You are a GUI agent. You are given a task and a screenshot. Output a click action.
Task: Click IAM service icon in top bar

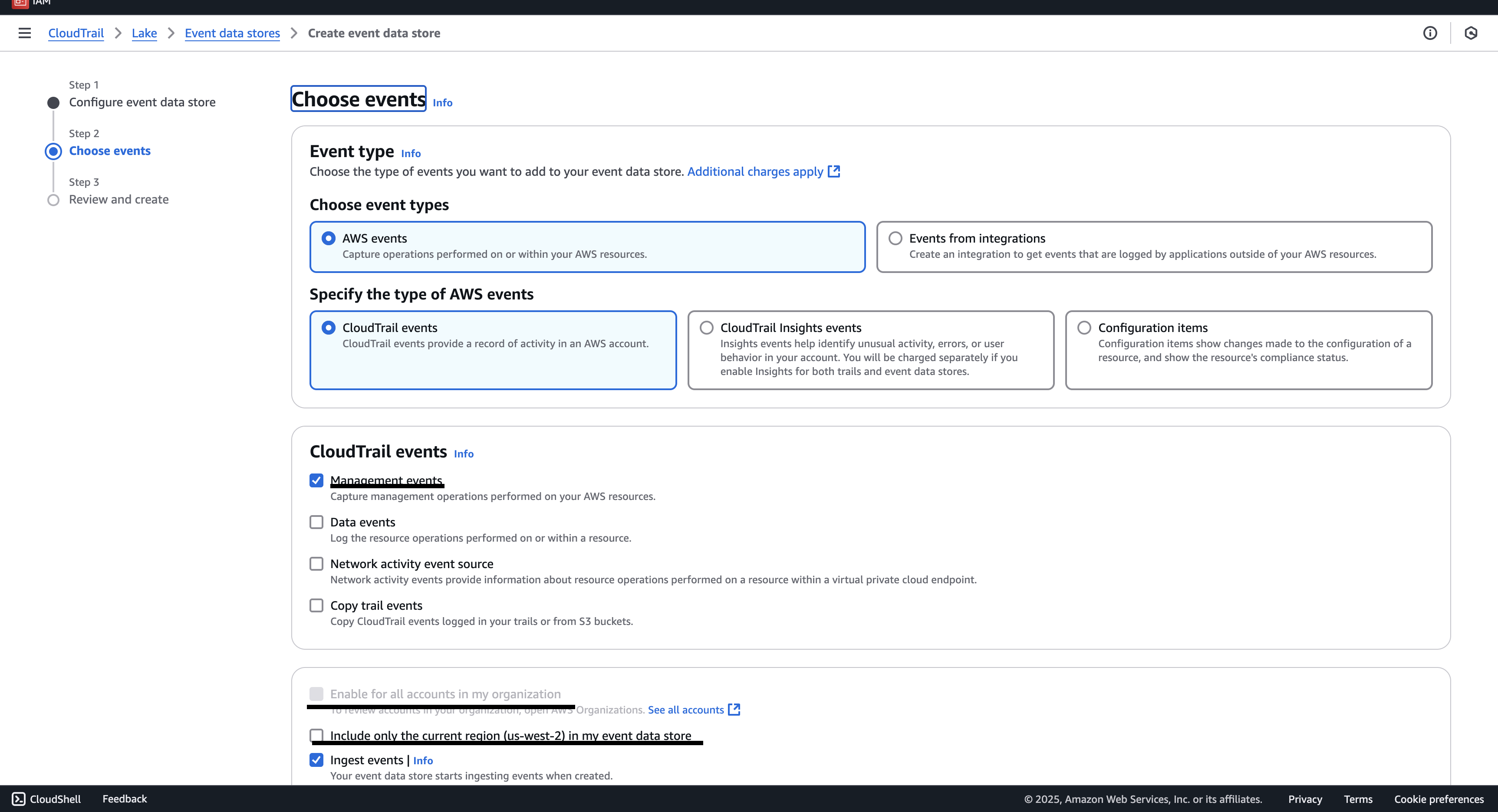click(20, 3)
